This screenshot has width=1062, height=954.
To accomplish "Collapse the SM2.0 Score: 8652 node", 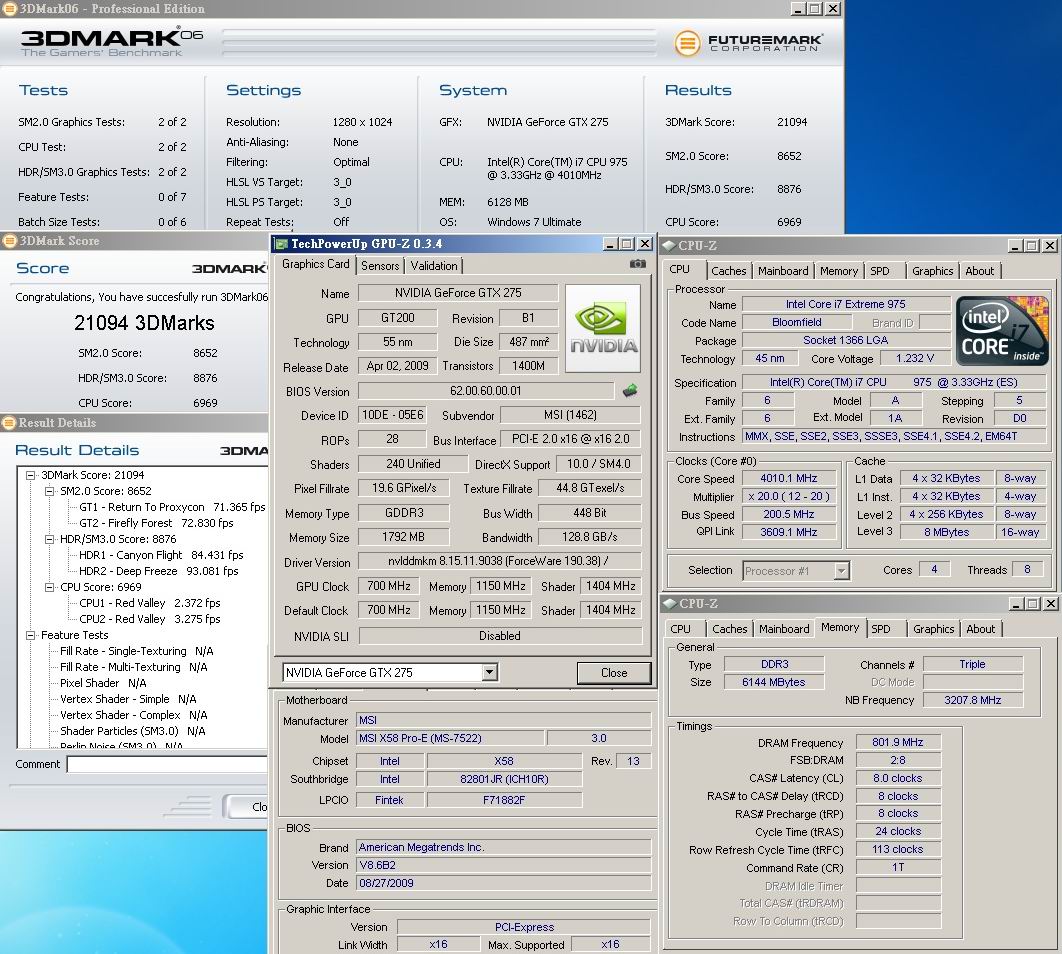I will tap(49, 492).
